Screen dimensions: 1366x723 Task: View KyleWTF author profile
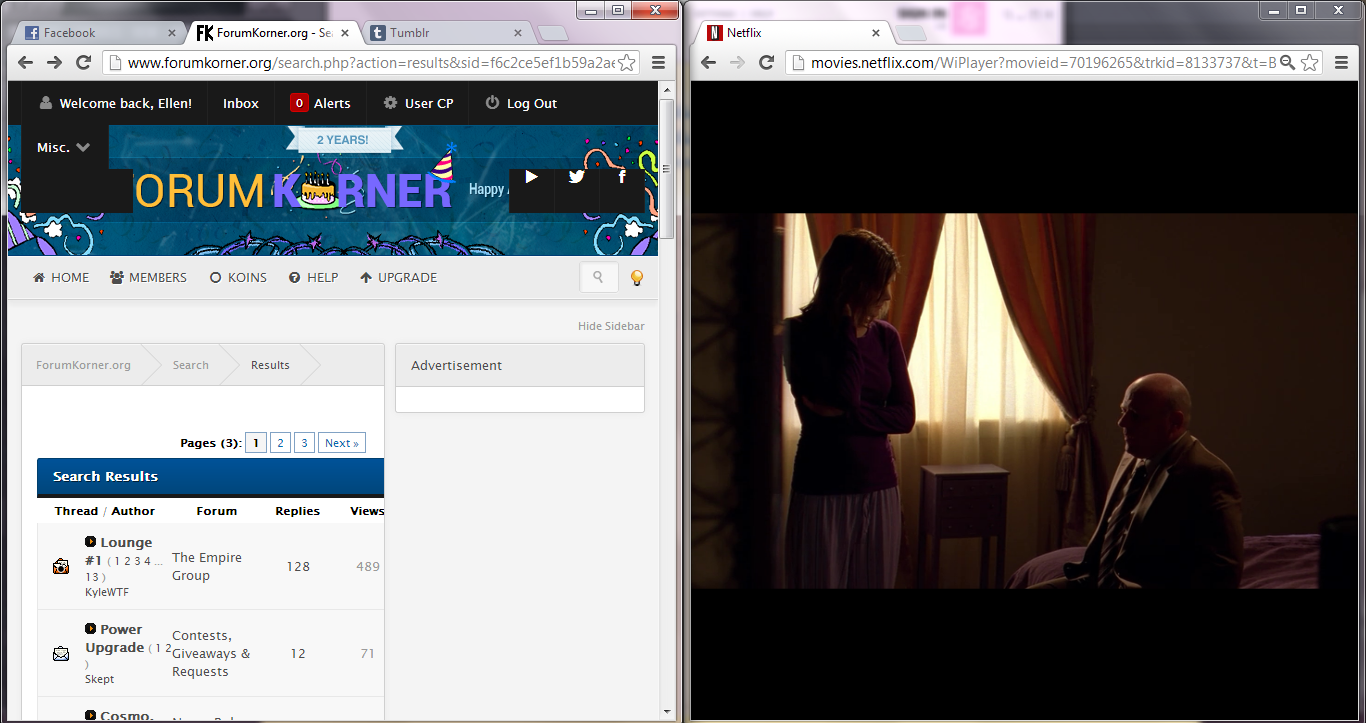coord(107,592)
